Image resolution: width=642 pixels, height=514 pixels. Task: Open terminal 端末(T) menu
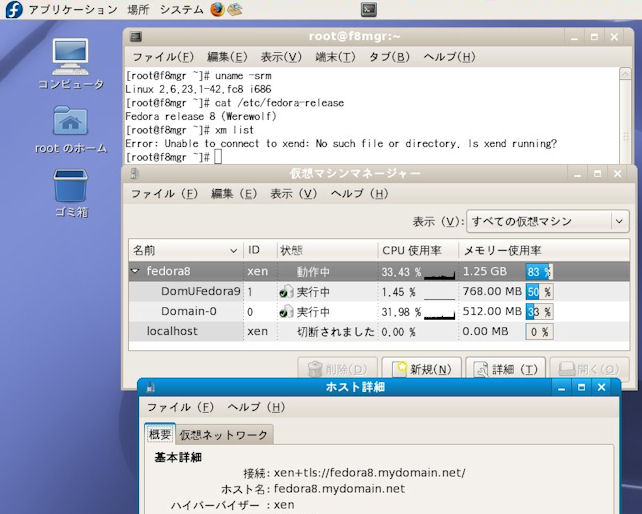click(335, 57)
